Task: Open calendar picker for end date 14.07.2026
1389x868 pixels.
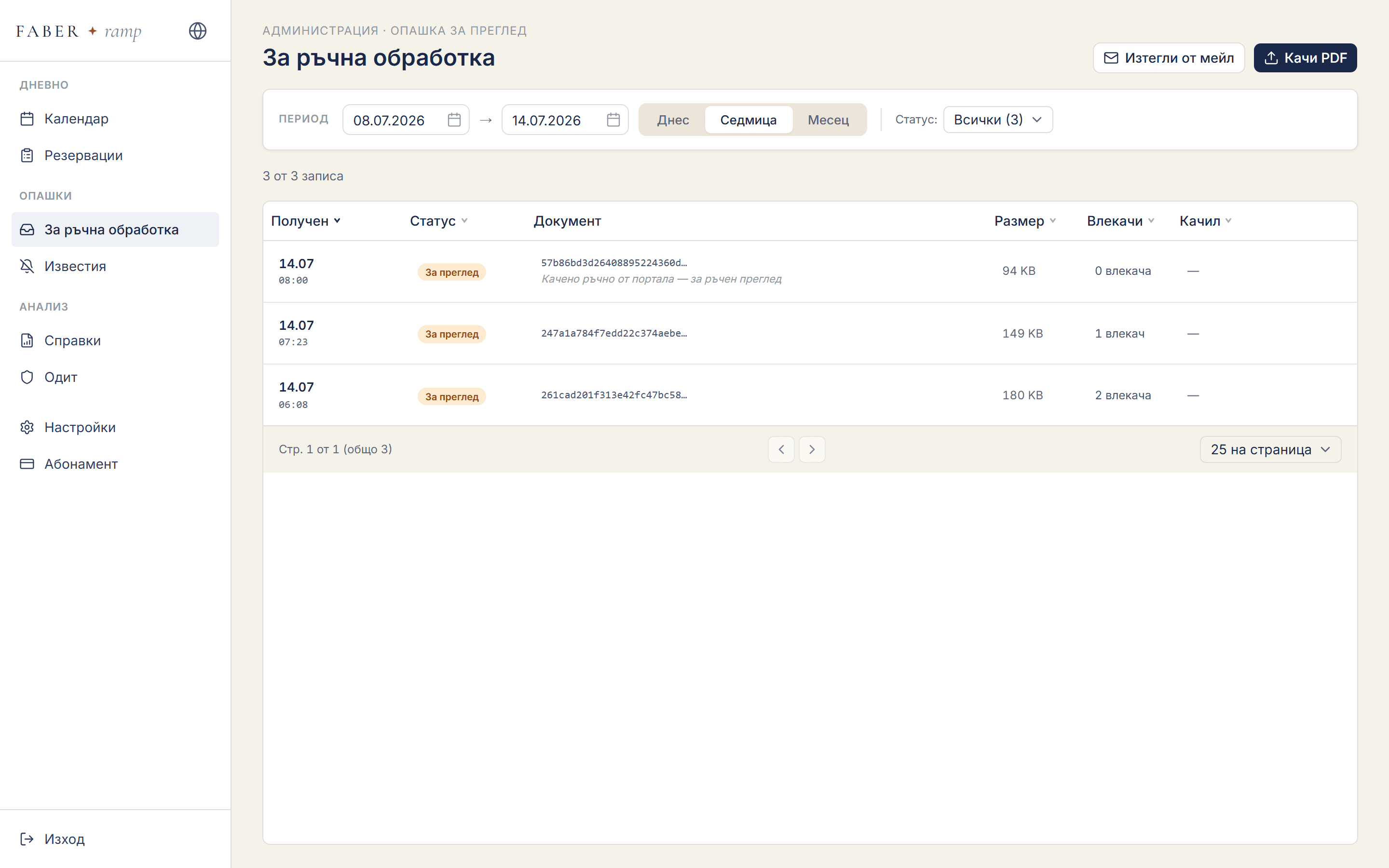Action: click(x=613, y=120)
